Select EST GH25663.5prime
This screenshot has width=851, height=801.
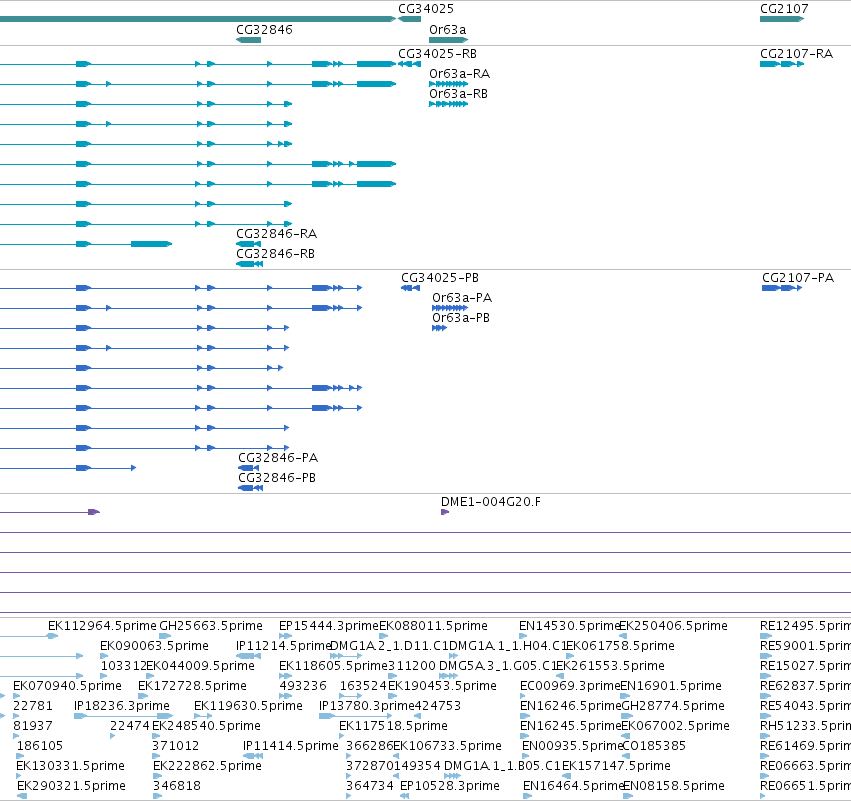click(x=211, y=626)
